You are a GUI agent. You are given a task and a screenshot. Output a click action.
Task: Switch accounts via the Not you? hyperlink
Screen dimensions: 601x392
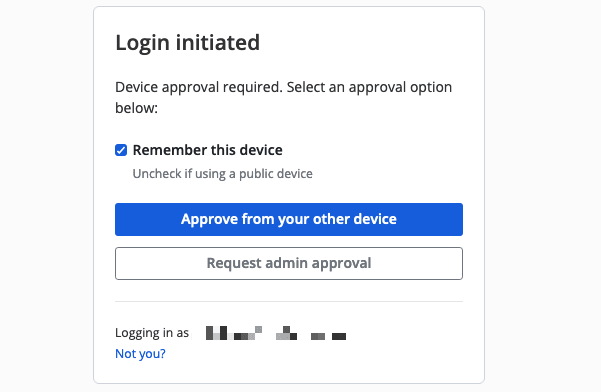[x=140, y=353]
